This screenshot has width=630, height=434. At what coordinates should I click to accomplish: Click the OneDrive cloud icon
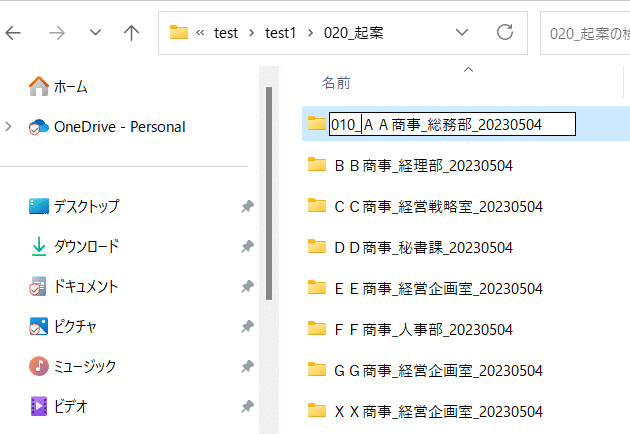click(39, 127)
